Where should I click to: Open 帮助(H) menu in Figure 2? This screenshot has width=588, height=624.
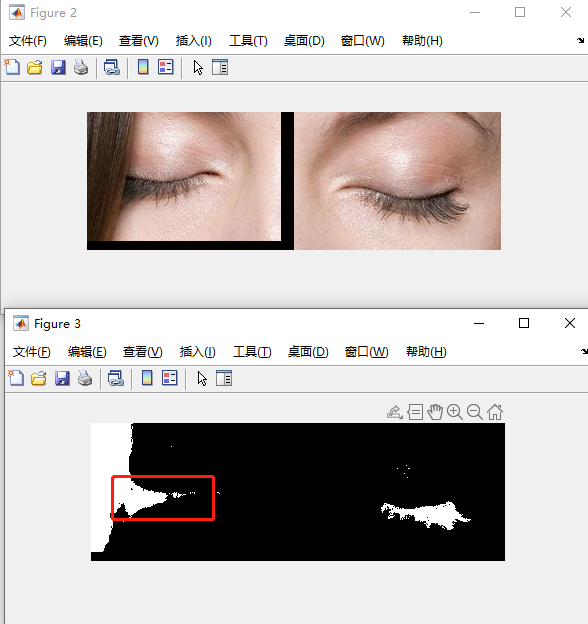pyautogui.click(x=422, y=41)
